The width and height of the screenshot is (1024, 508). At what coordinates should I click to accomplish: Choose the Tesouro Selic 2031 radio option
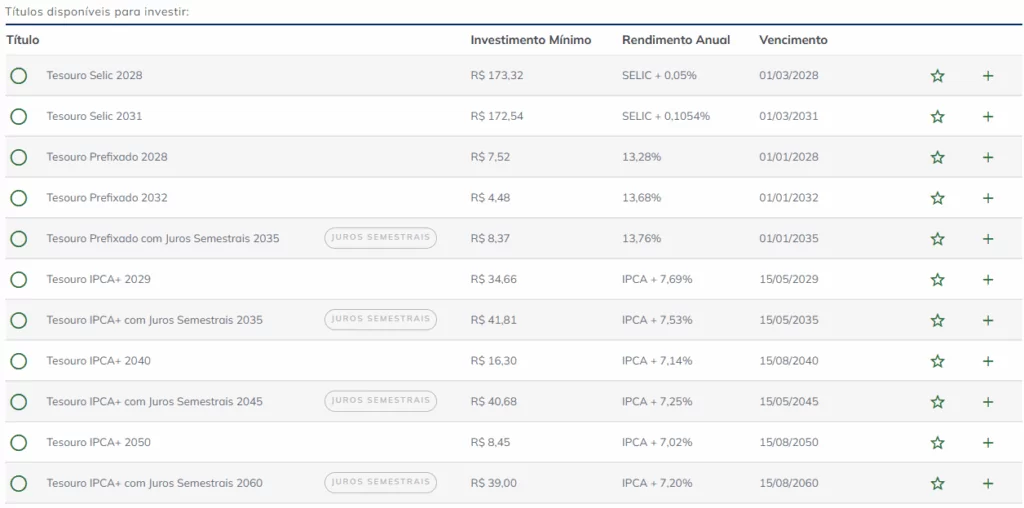(x=19, y=116)
